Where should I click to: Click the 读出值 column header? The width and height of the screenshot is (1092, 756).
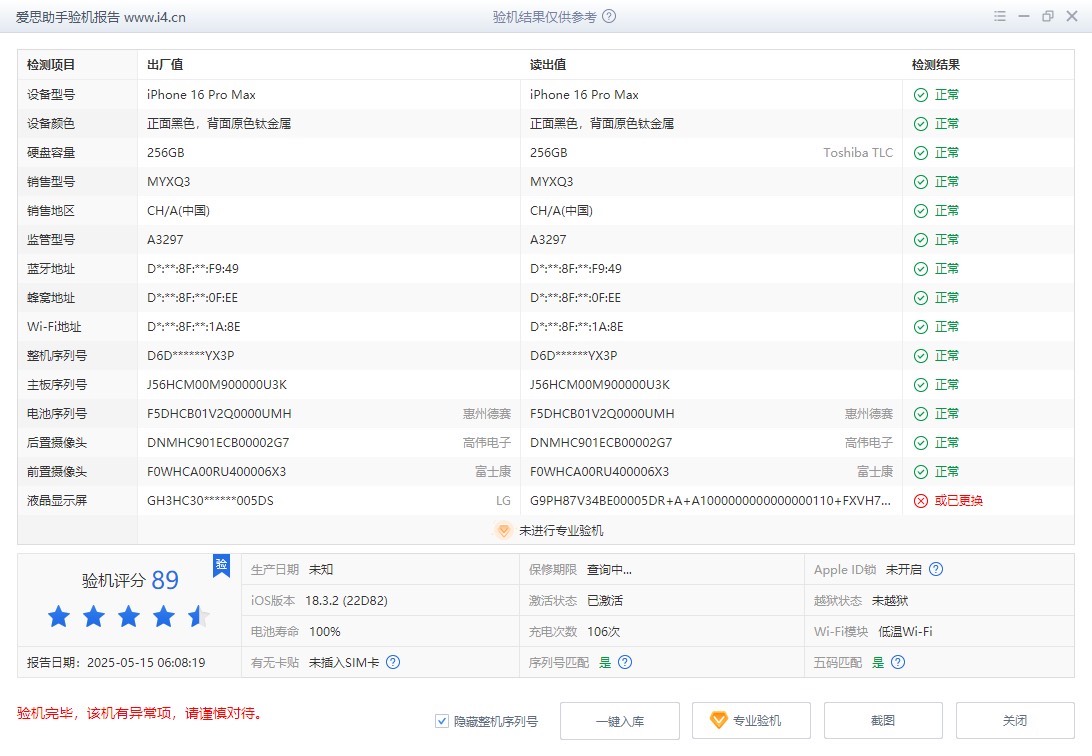548,65
